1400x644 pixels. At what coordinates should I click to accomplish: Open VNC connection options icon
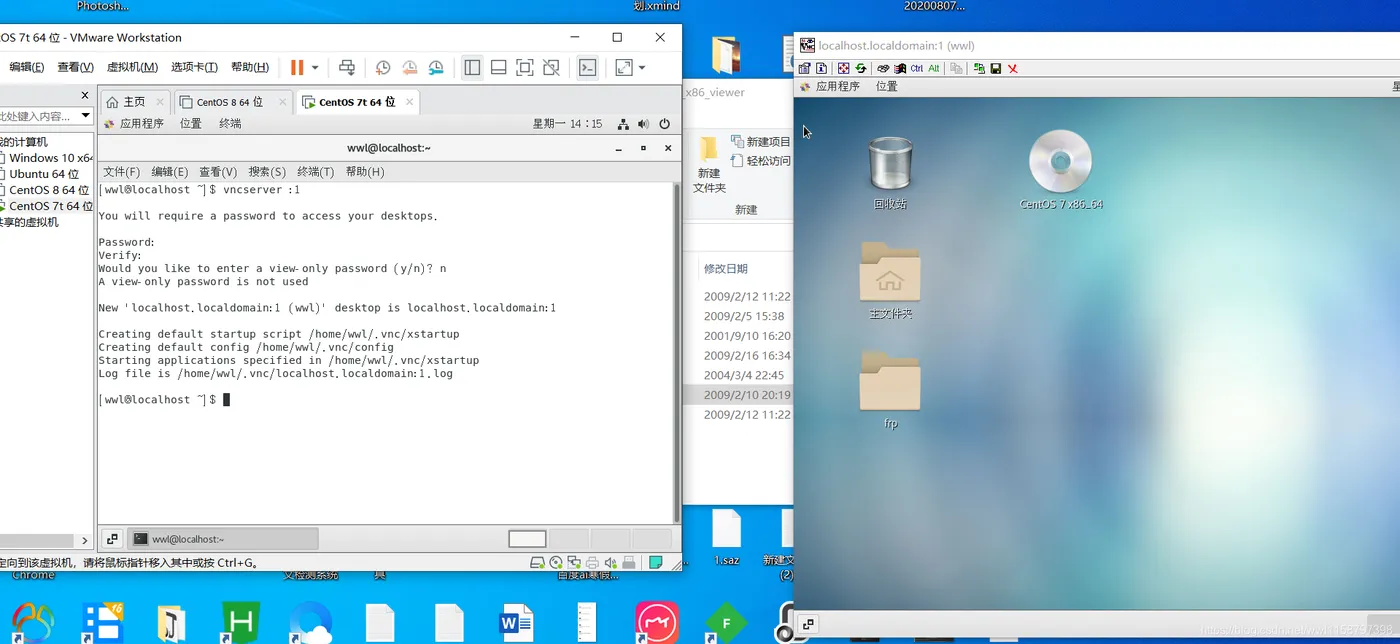coord(804,68)
